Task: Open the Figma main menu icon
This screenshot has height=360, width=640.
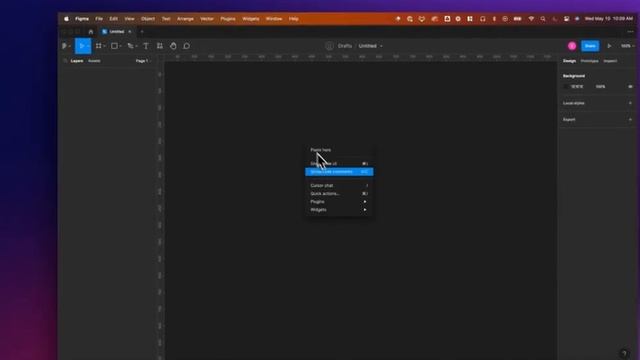Action: click(x=64, y=46)
